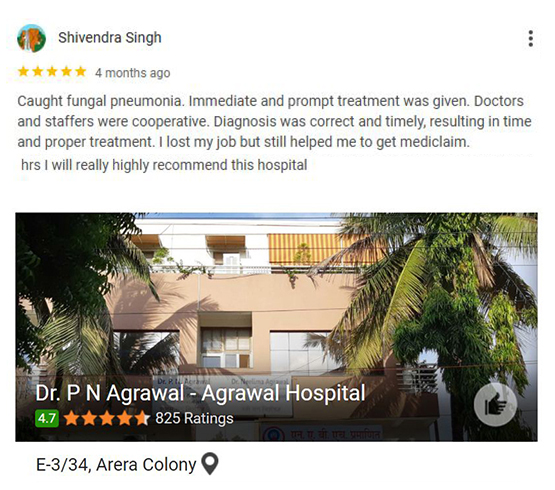
Task: Click the fifth yellow review star
Action: (81, 72)
